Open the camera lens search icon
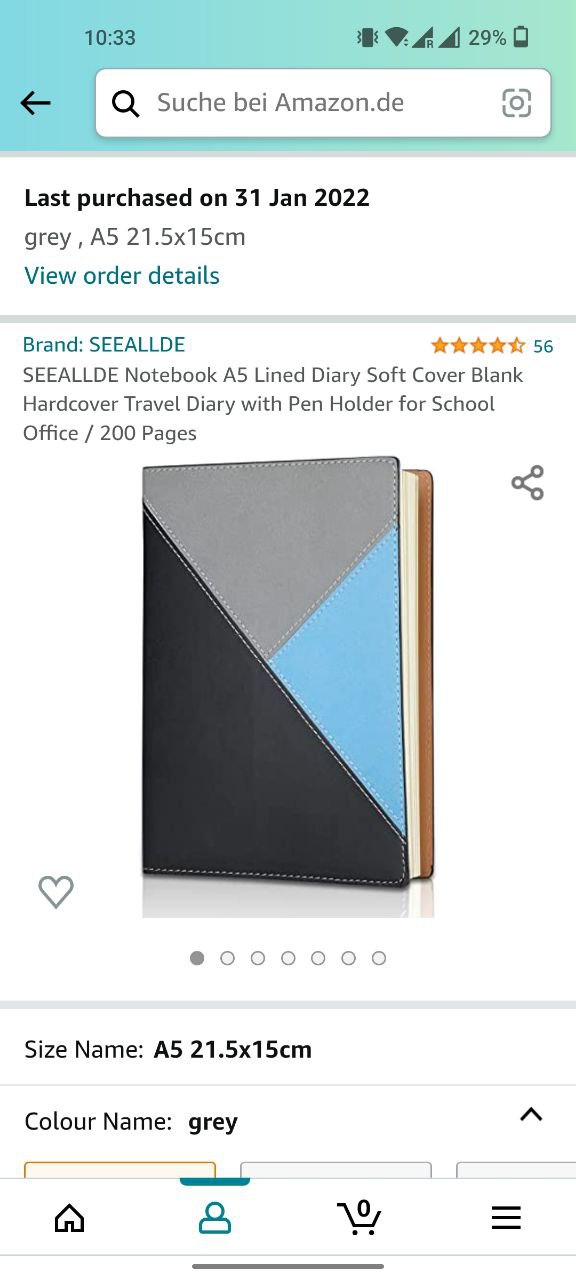 516,102
